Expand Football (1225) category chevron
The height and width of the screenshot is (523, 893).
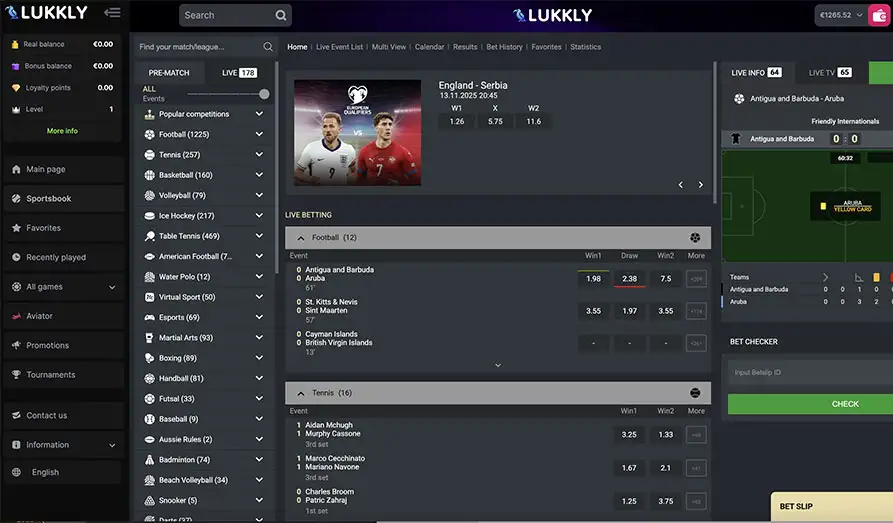[259, 134]
